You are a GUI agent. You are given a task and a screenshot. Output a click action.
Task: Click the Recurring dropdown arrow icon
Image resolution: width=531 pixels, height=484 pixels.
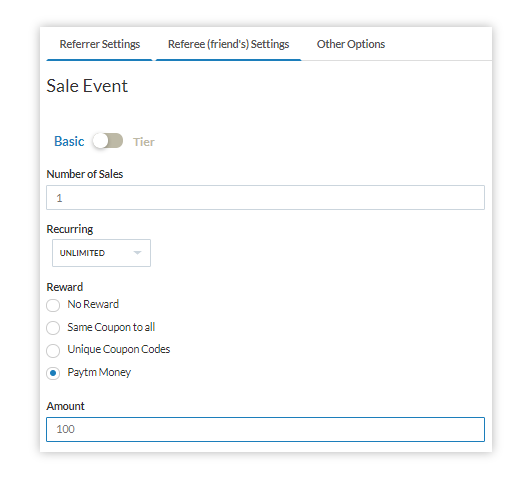(x=137, y=253)
